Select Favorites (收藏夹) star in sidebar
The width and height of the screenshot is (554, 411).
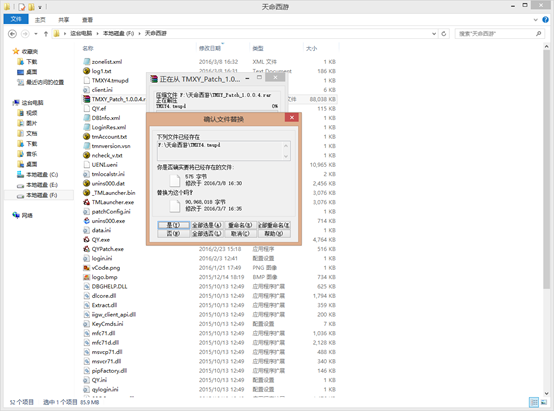point(16,51)
